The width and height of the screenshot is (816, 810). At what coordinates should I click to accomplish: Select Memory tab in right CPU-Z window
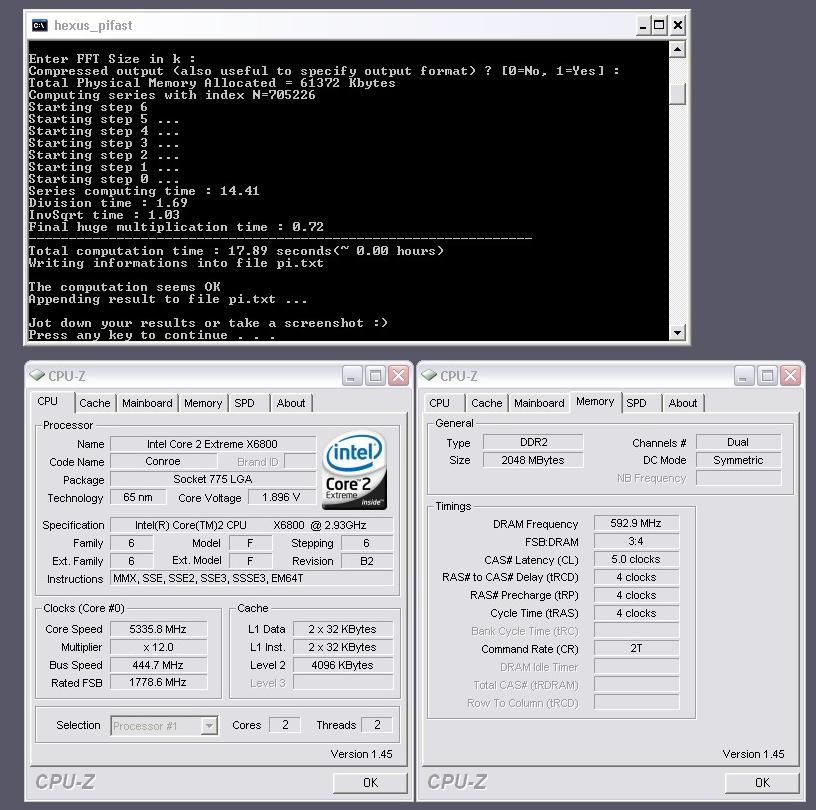(x=595, y=401)
